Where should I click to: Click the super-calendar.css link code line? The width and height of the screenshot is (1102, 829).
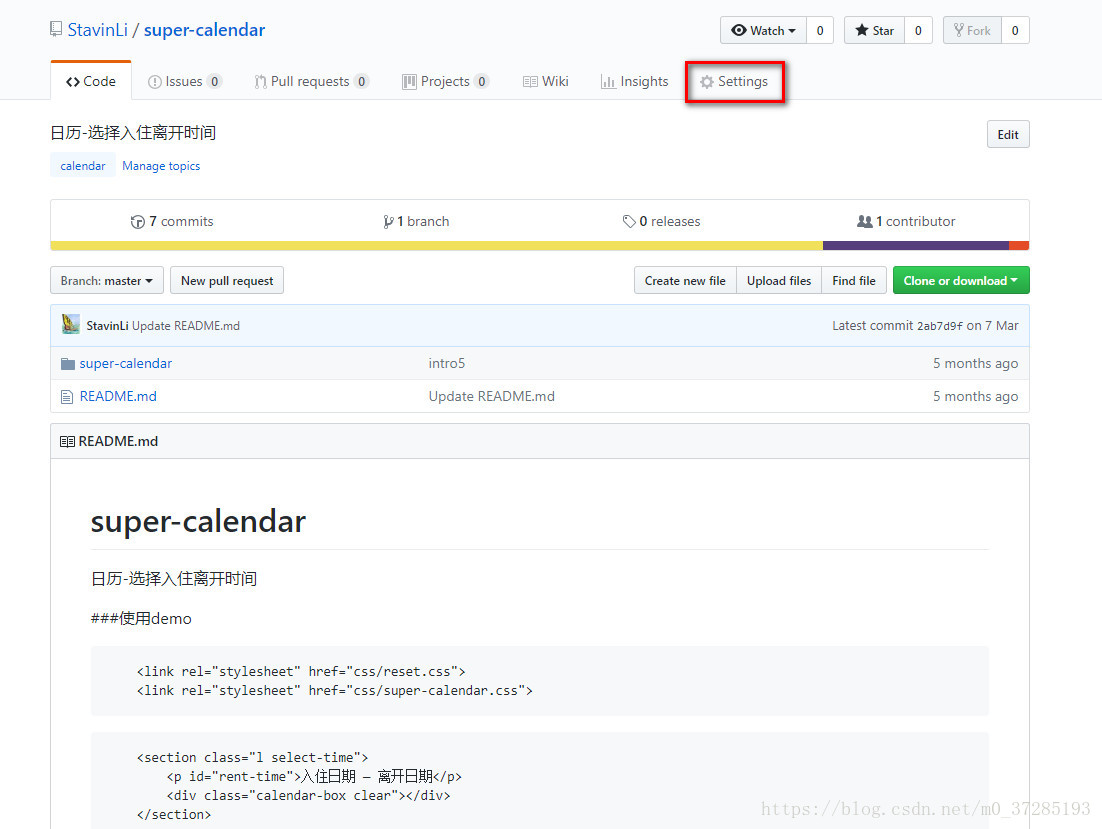(335, 691)
